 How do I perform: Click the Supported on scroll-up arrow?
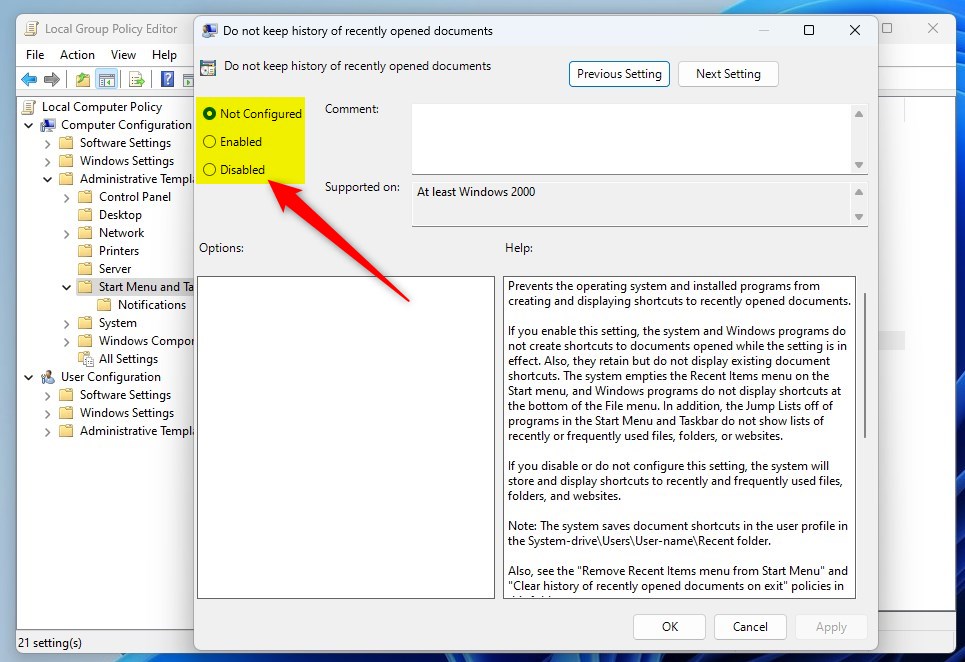[x=859, y=192]
